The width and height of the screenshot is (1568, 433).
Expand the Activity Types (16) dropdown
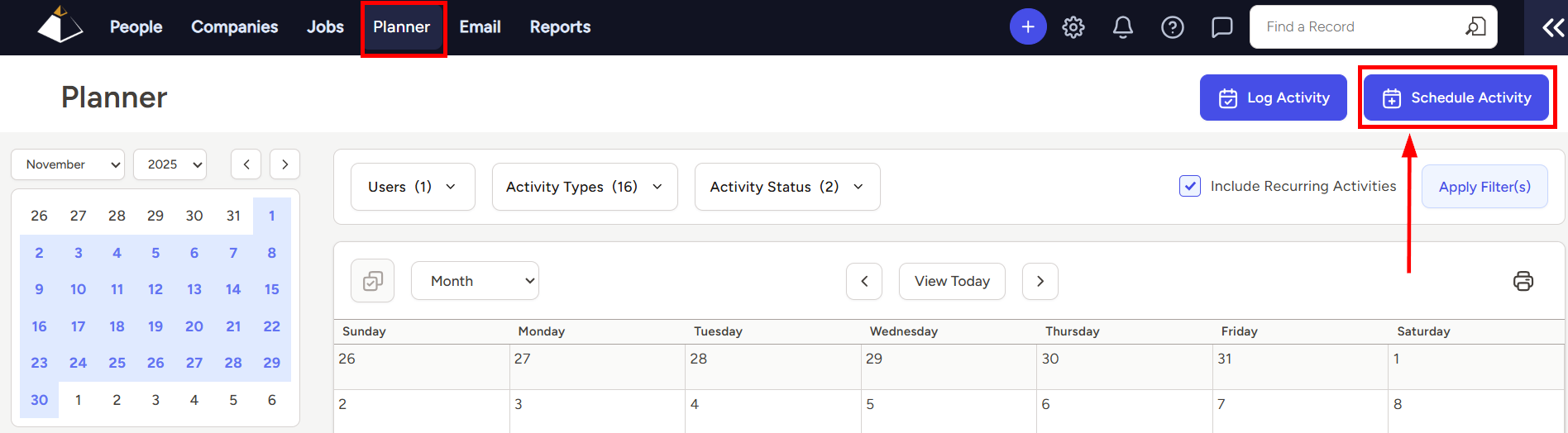(x=585, y=187)
